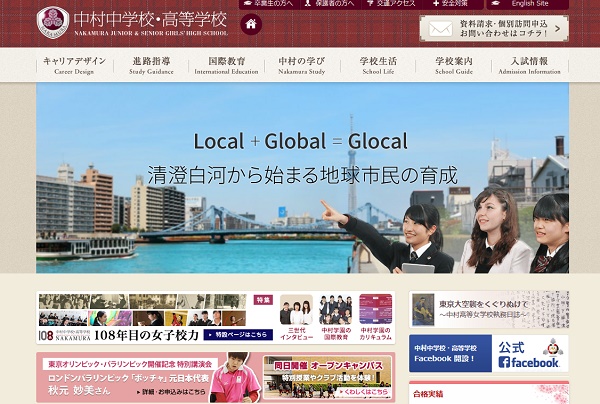Open 三世代インタビュー thumbnail
The height and width of the screenshot is (404, 600).
[297, 317]
